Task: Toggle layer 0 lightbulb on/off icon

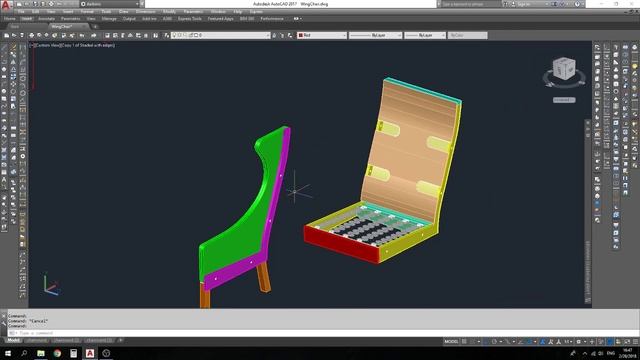Action: 174,36
